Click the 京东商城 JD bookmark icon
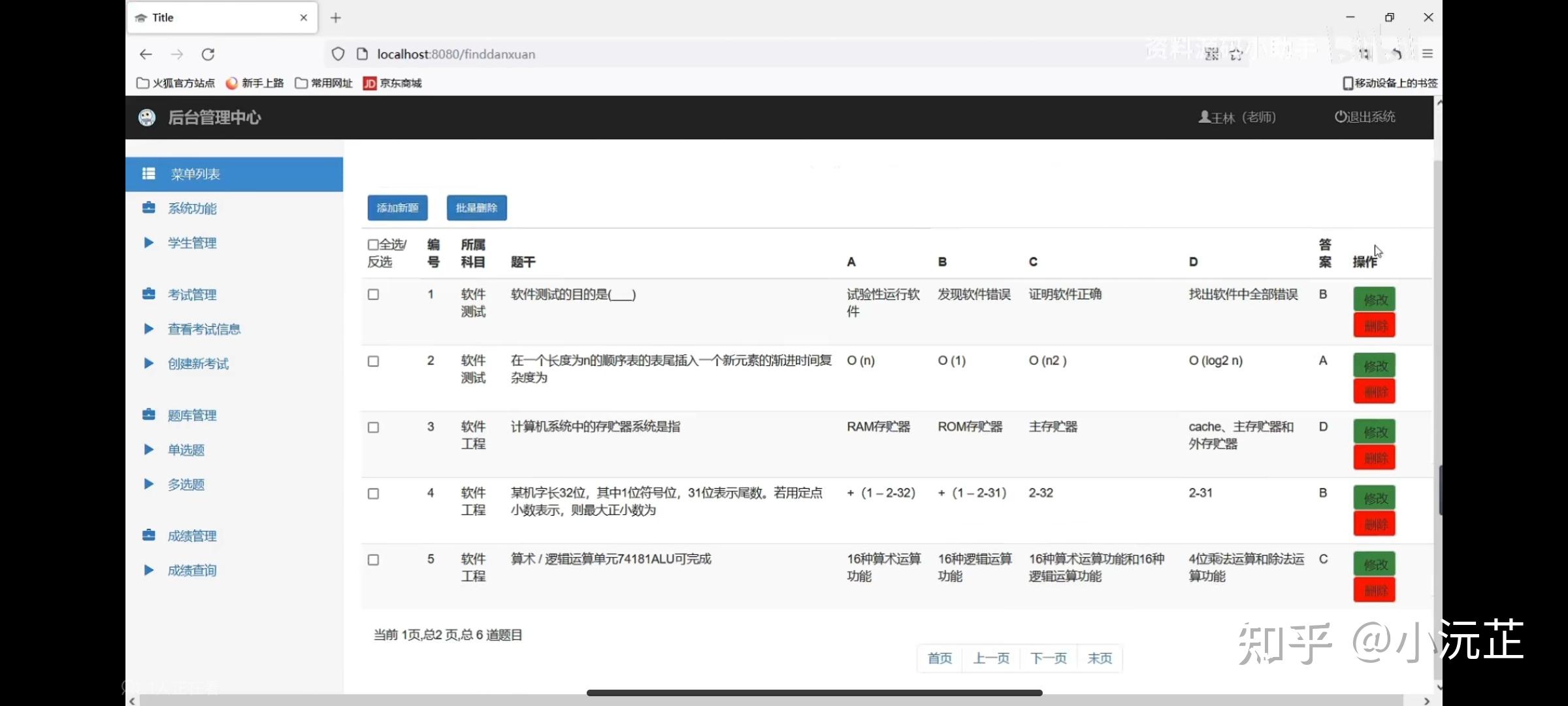This screenshot has height=706, width=1568. [x=370, y=83]
